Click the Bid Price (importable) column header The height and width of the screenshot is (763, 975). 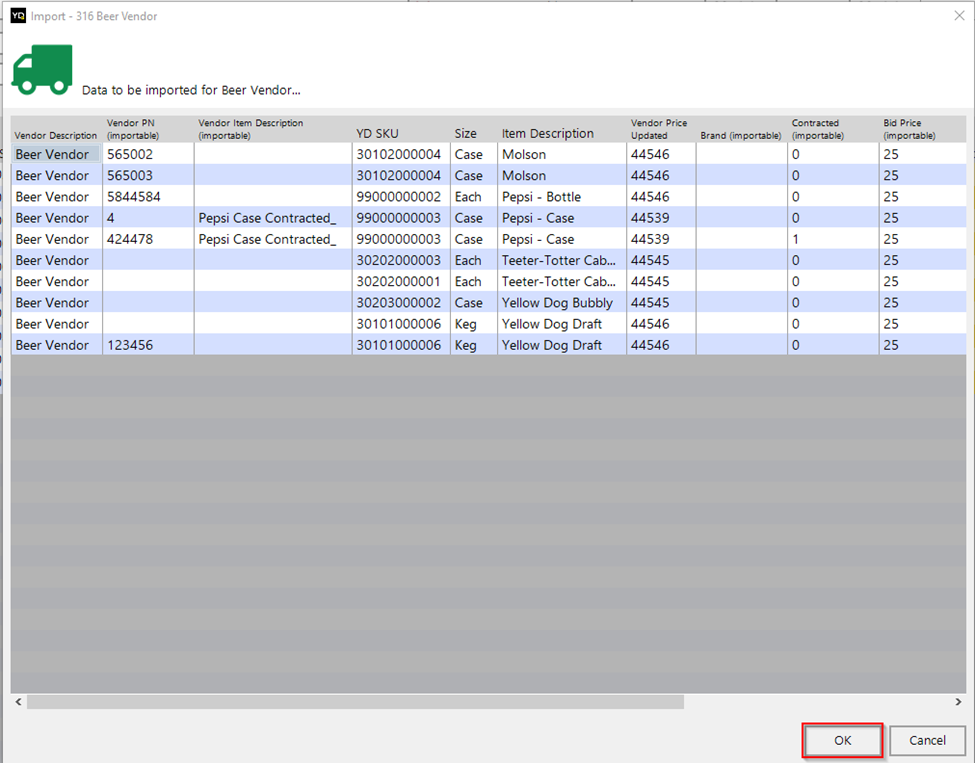pos(923,129)
